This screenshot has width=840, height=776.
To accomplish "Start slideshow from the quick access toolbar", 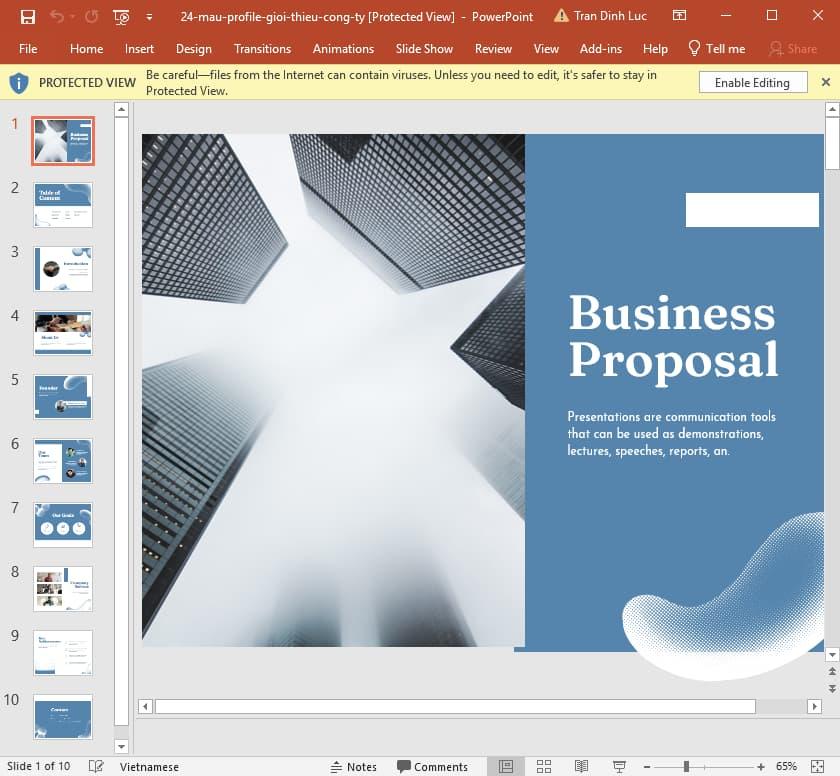I will 120,17.
